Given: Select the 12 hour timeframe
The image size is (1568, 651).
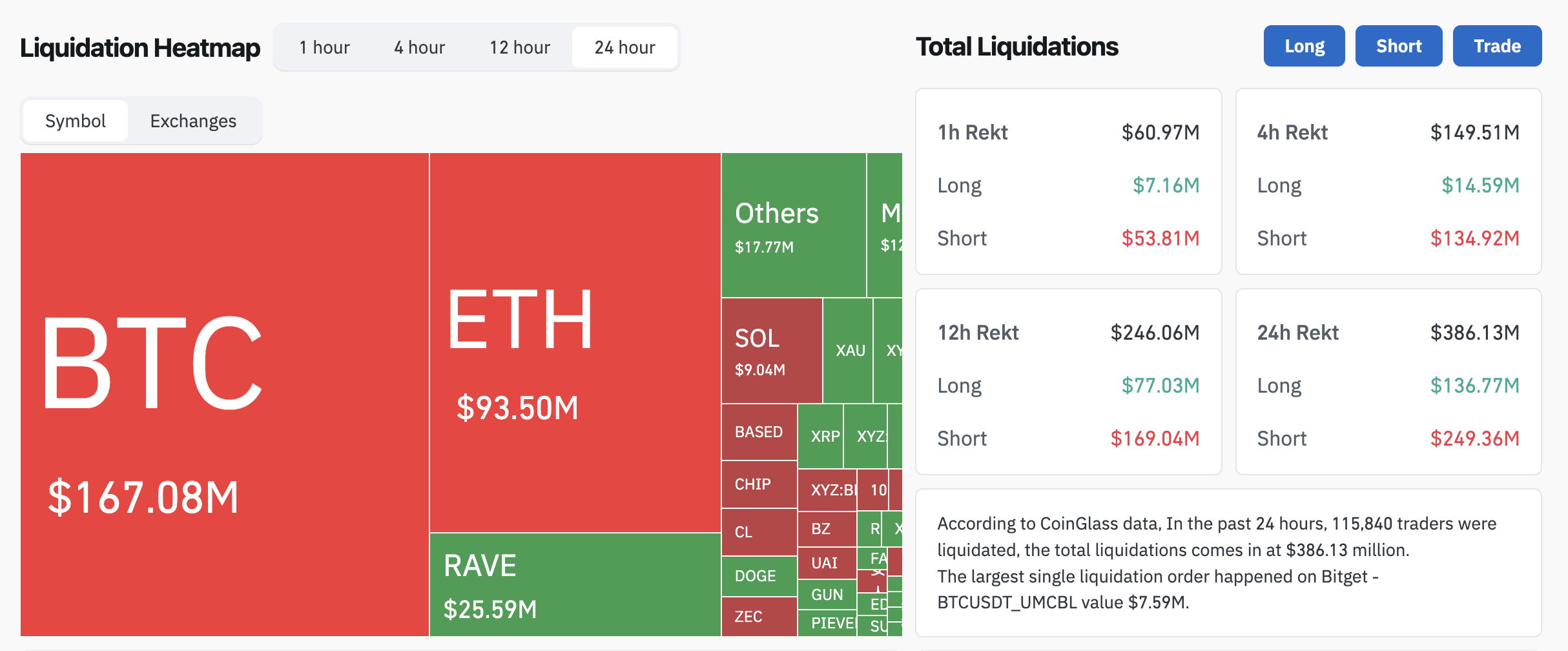Looking at the screenshot, I should [519, 46].
